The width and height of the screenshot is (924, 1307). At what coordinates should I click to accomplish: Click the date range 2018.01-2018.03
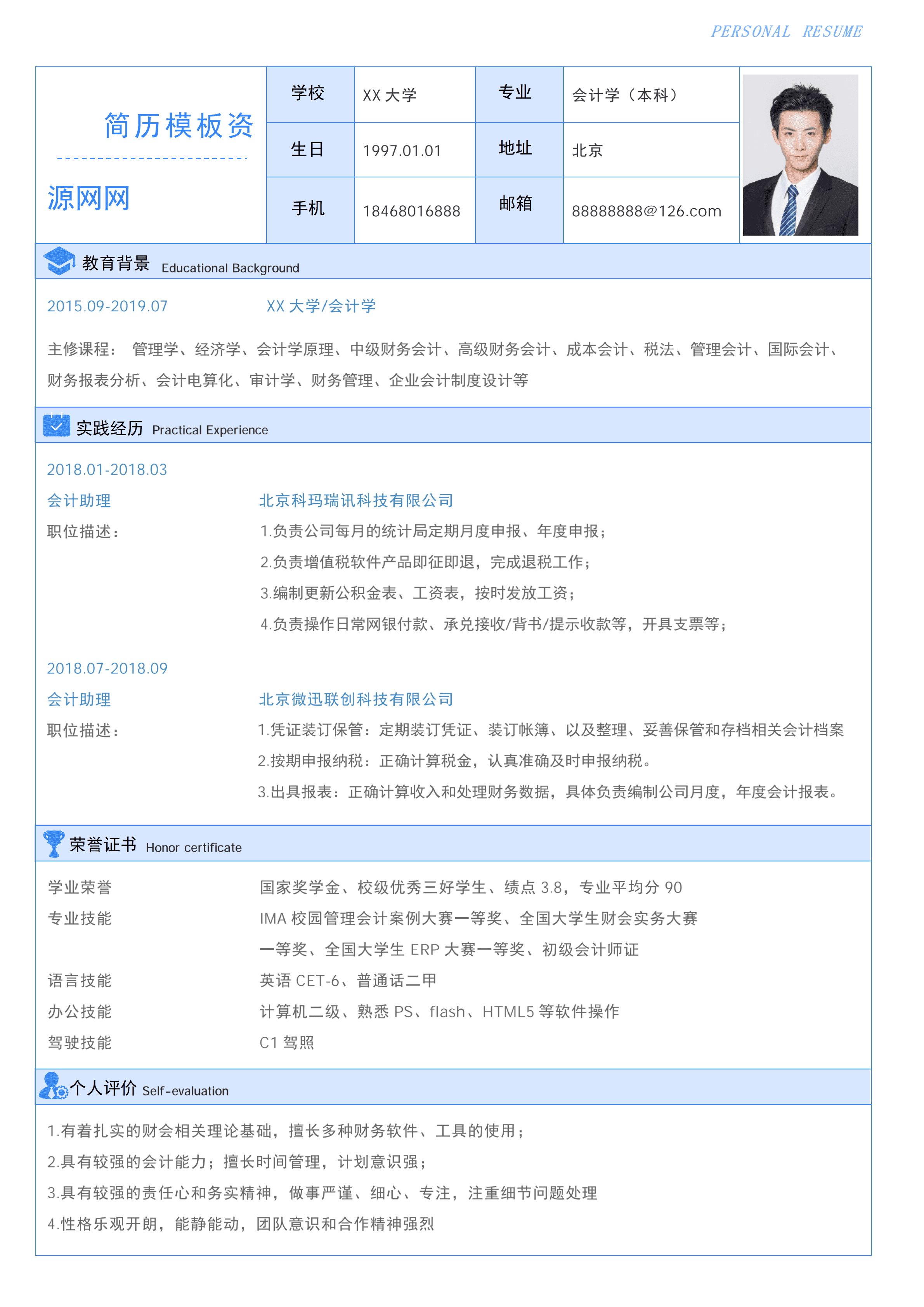tap(107, 470)
